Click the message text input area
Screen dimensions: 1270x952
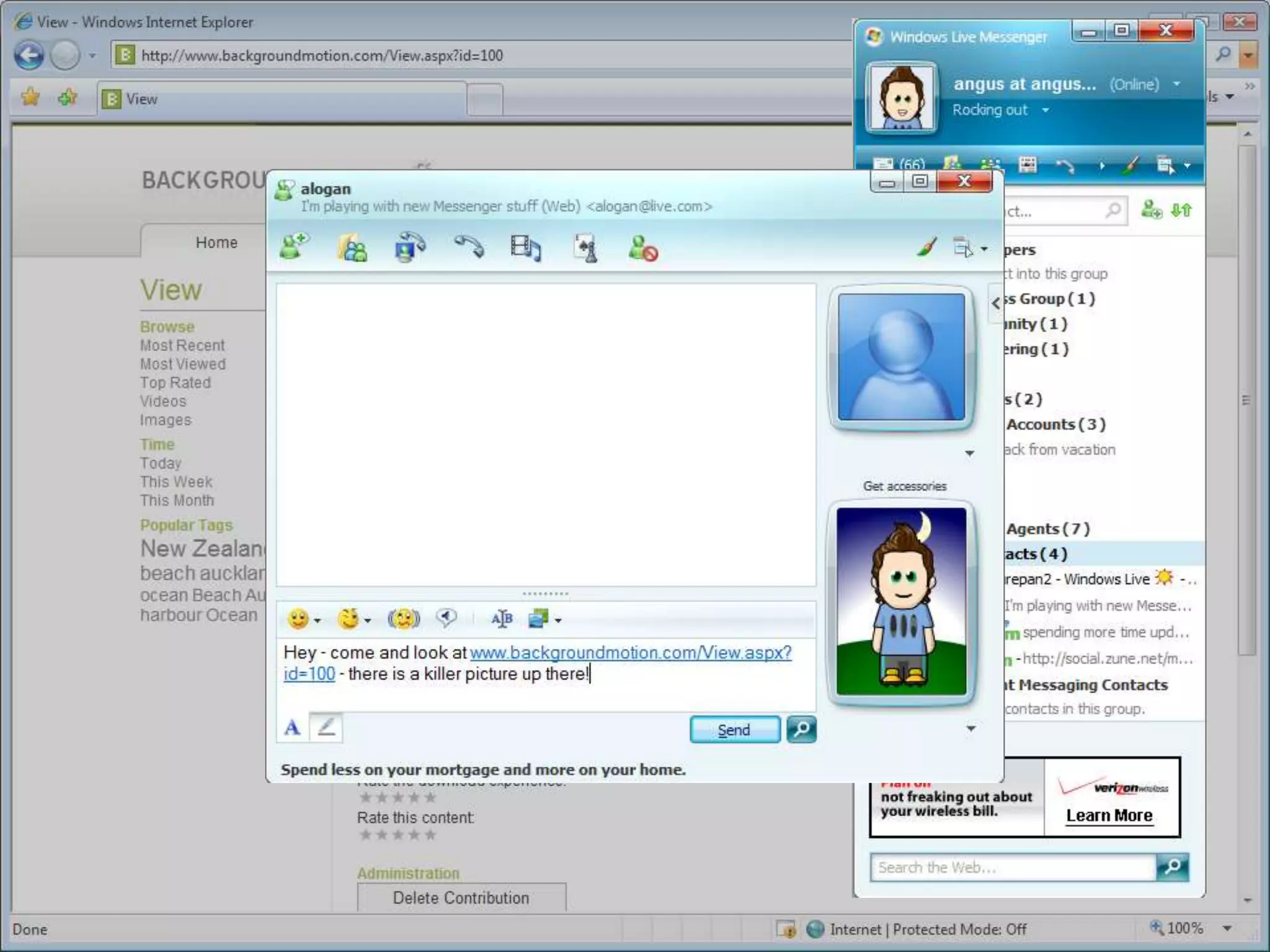pos(546,674)
